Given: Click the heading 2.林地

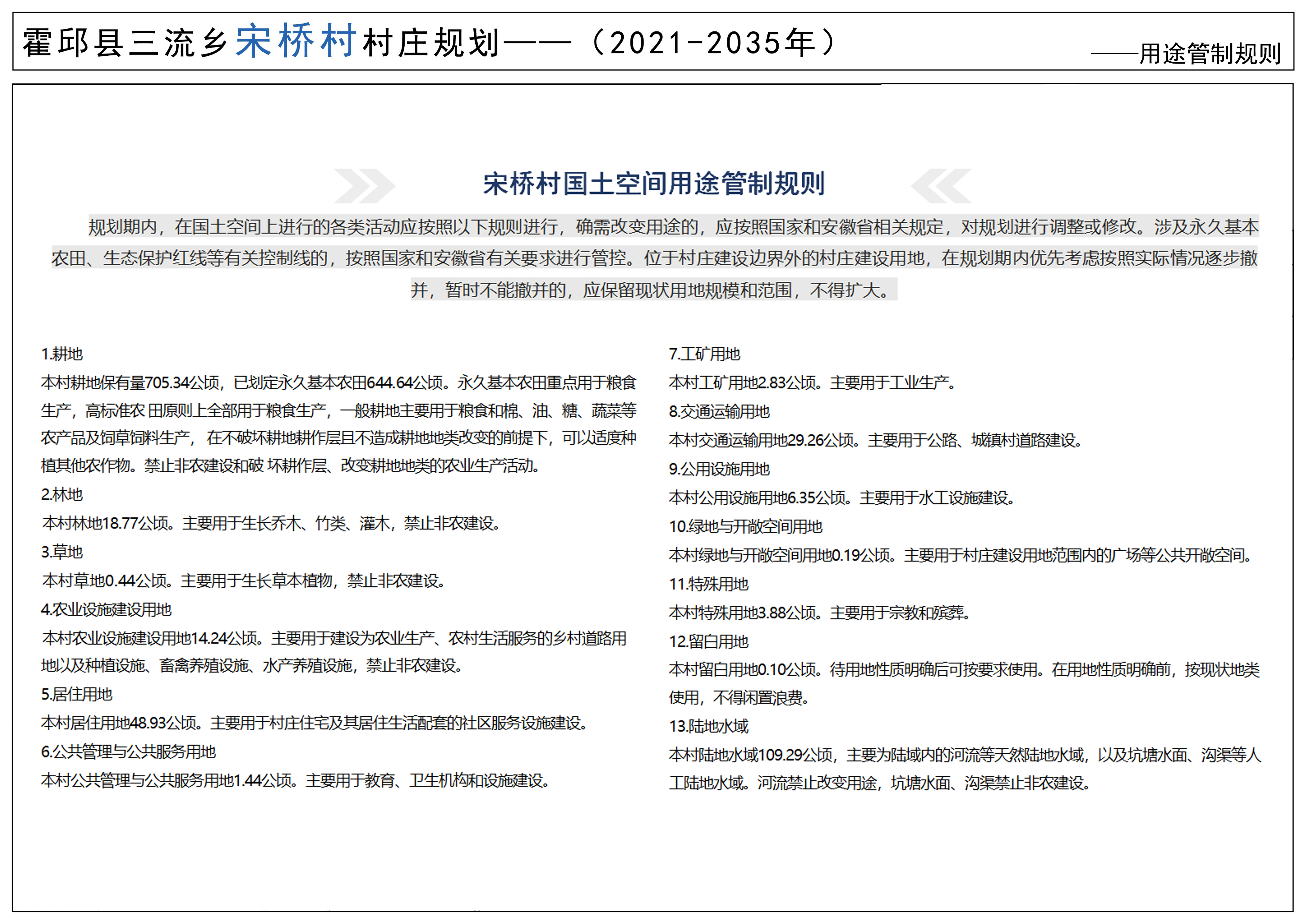Looking at the screenshot, I should 62,494.
